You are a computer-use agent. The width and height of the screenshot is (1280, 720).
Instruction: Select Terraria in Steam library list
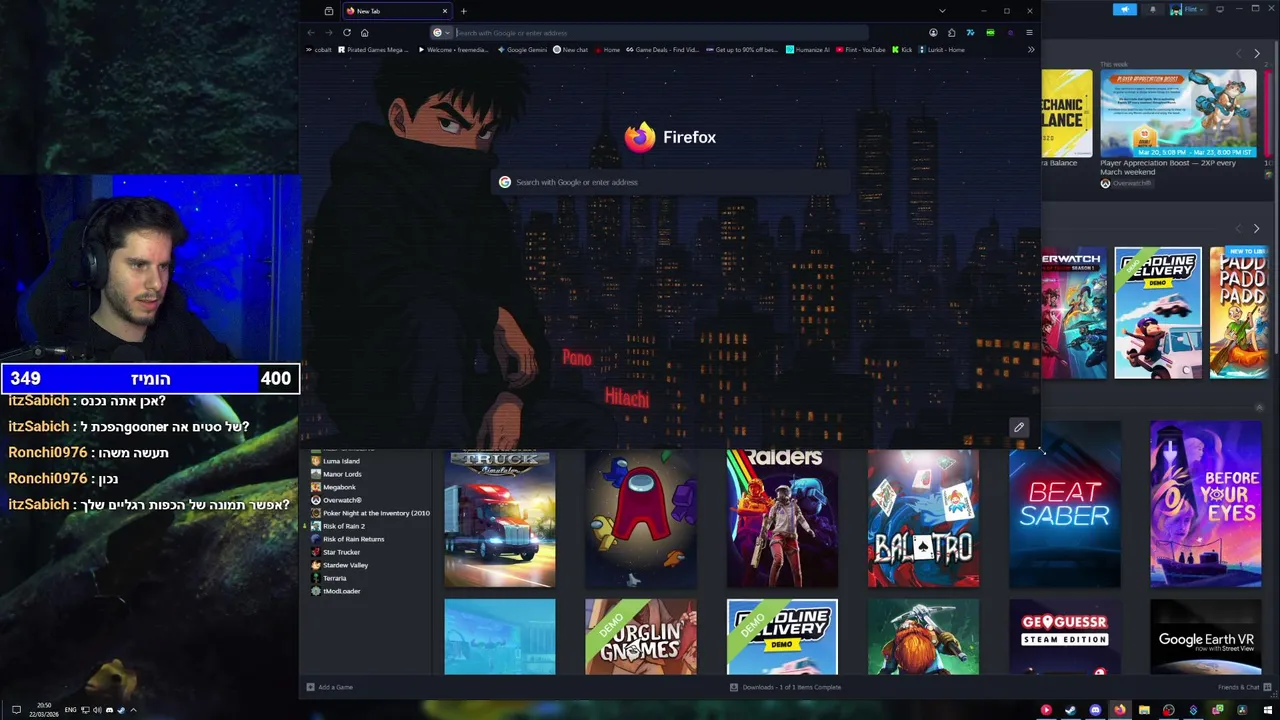[x=329, y=578]
